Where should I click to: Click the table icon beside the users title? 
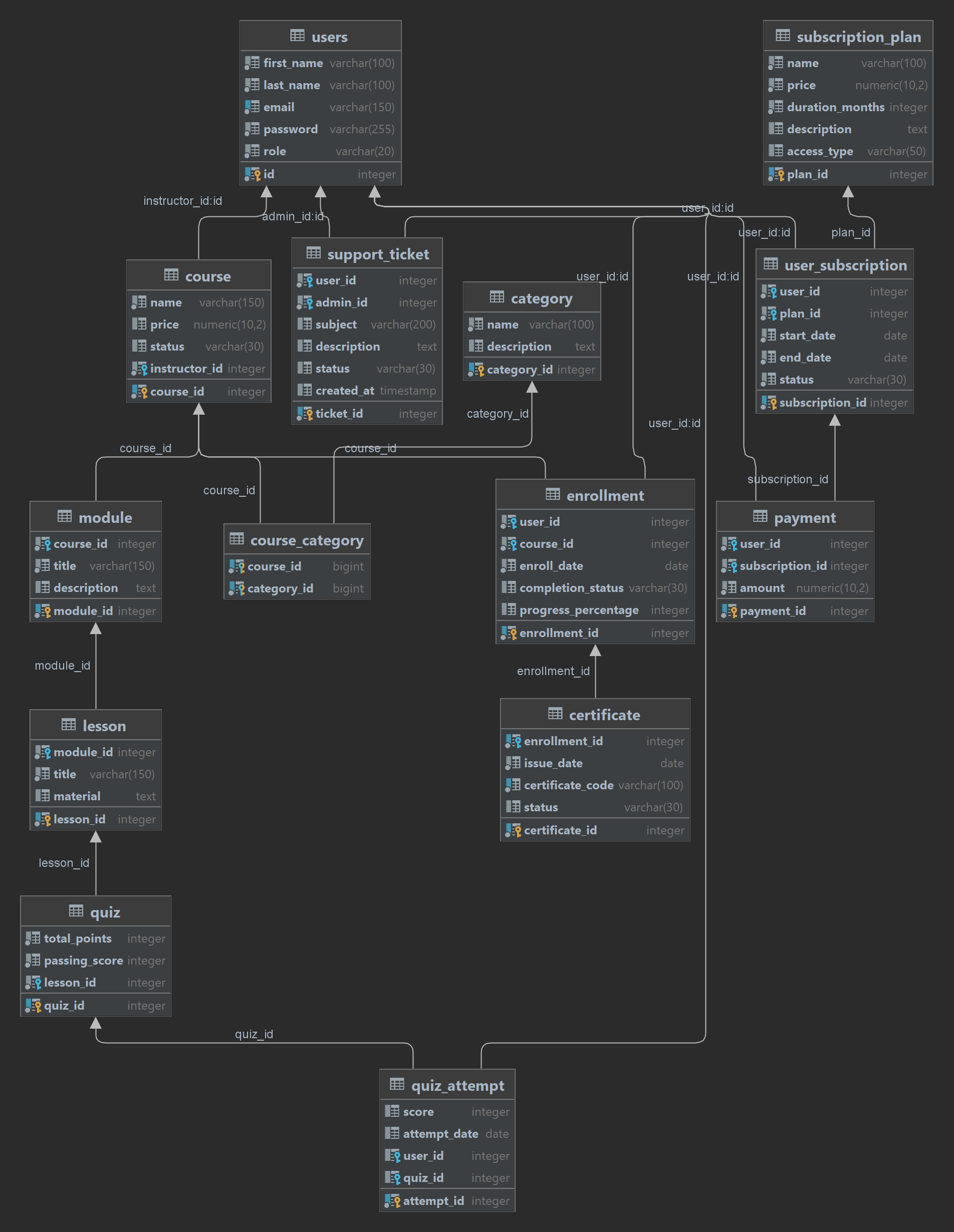coord(297,36)
